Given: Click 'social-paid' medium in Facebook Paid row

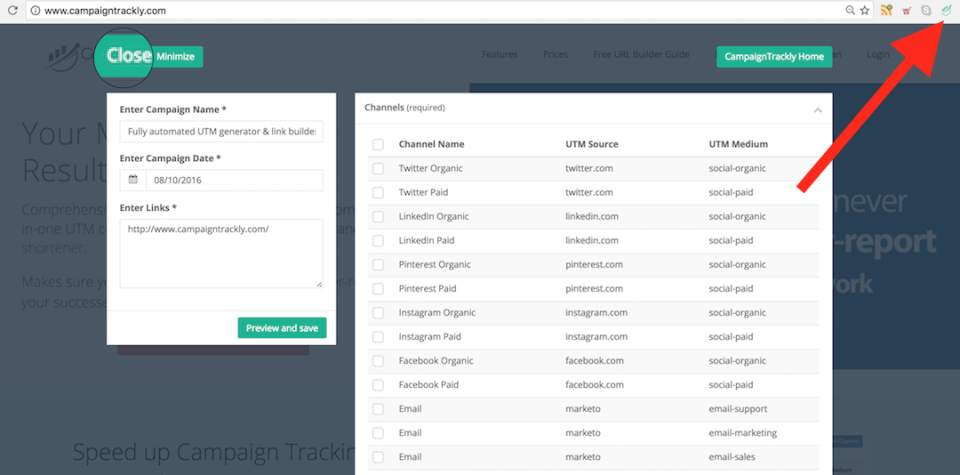Looking at the screenshot, I should 731,385.
